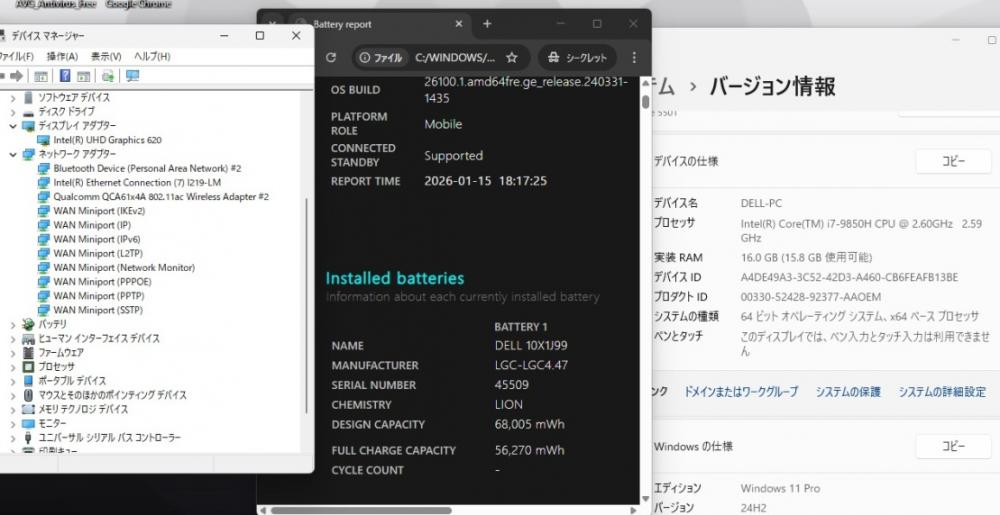Expand ソフトウェア デバイス node
Viewport: 1000px width, 515px height.
[13, 98]
